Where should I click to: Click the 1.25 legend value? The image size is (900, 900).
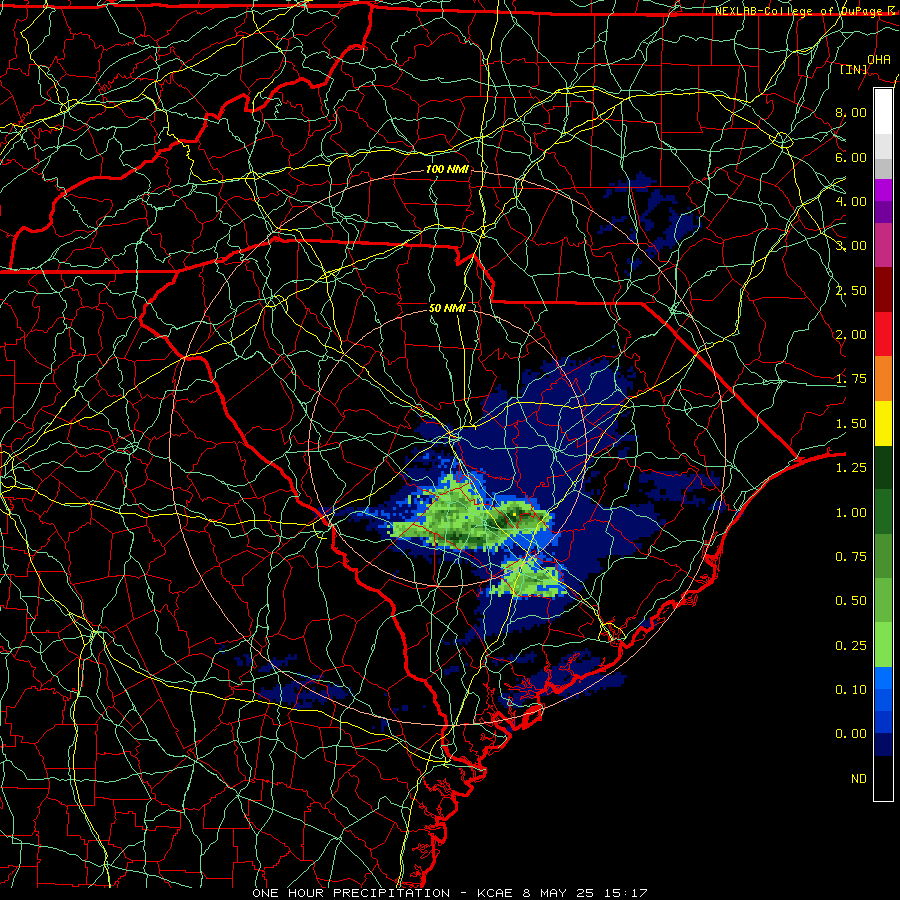[851, 468]
